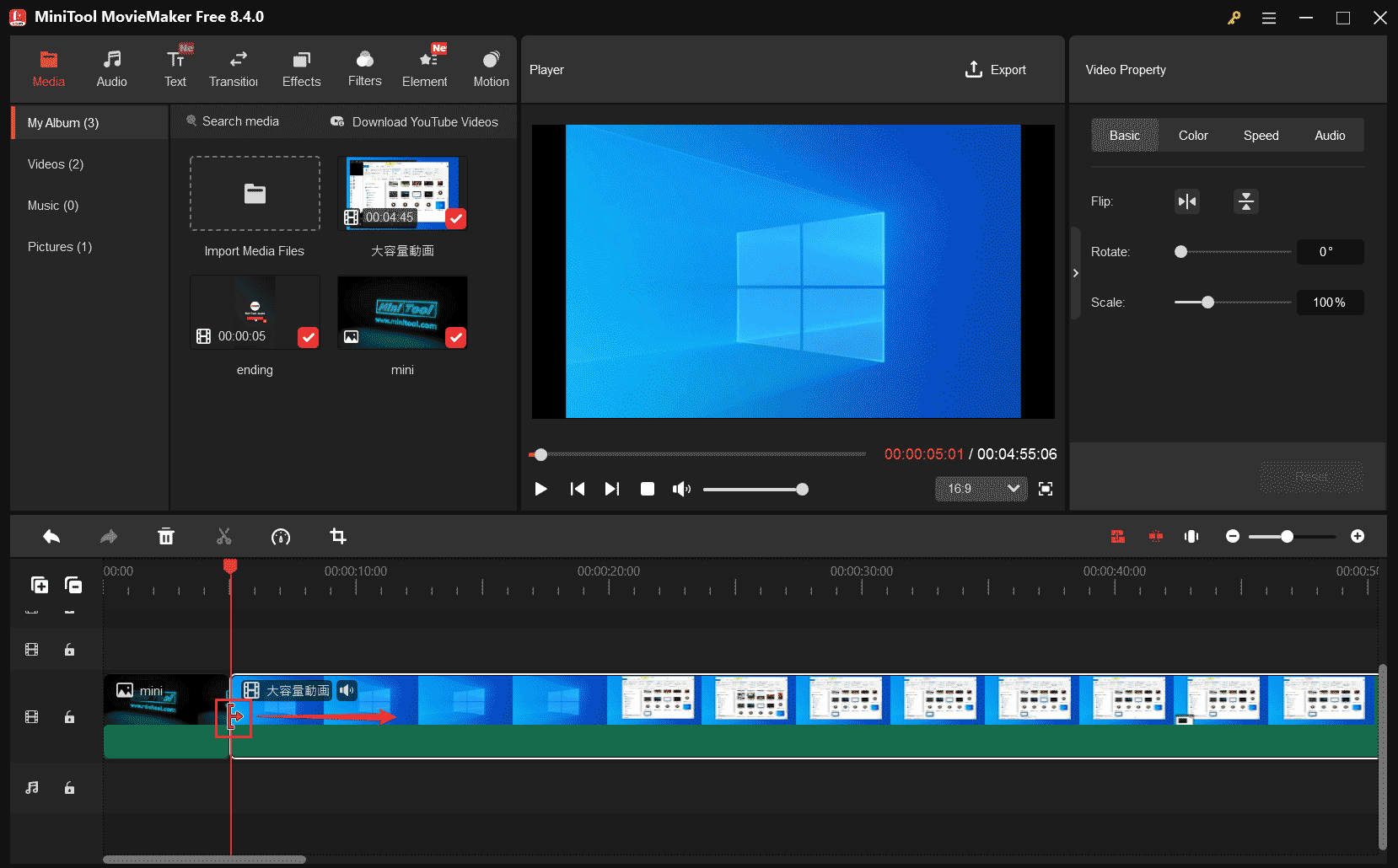
Task: Select the Effects panel icon
Action: [300, 67]
